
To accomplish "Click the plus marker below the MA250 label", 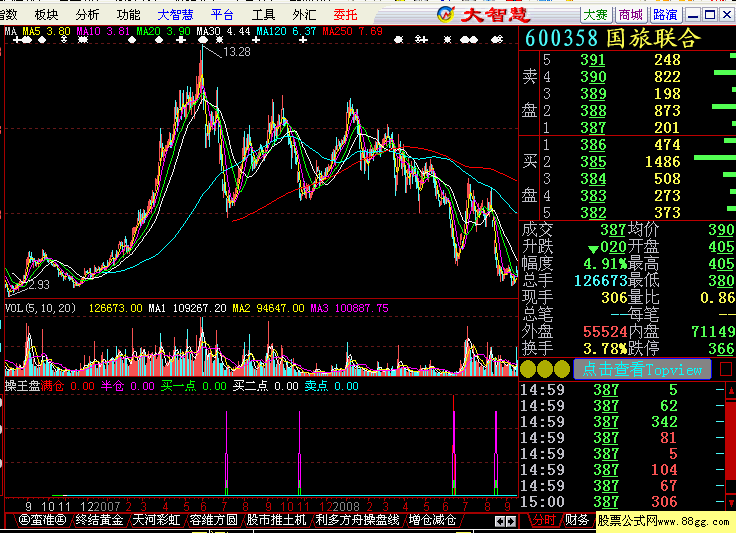I will tap(303, 40).
